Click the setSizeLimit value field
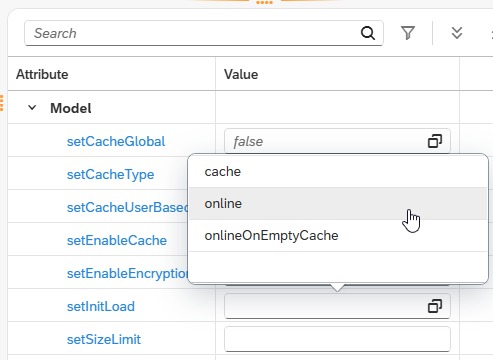The width and height of the screenshot is (493, 360). [337, 339]
